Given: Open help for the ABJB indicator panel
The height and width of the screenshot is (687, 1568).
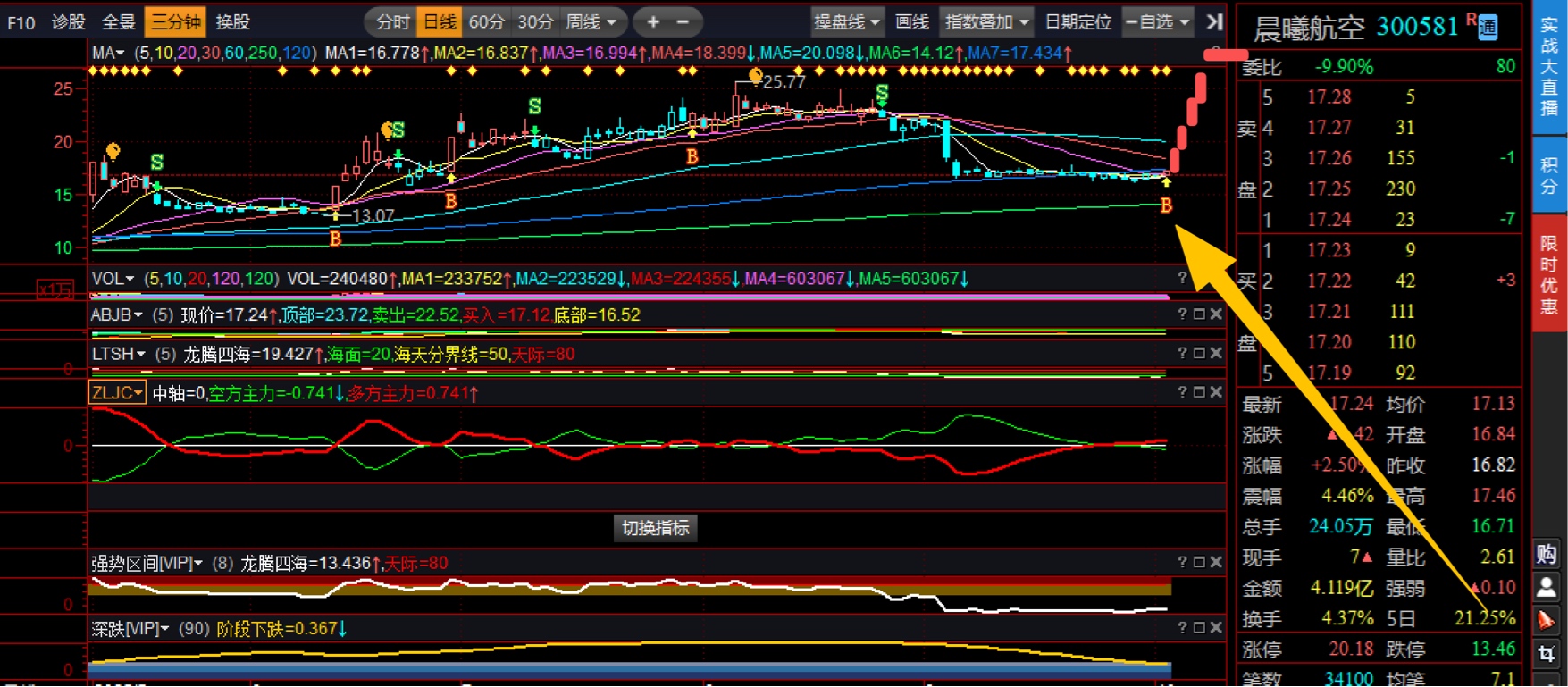Looking at the screenshot, I should [1182, 314].
